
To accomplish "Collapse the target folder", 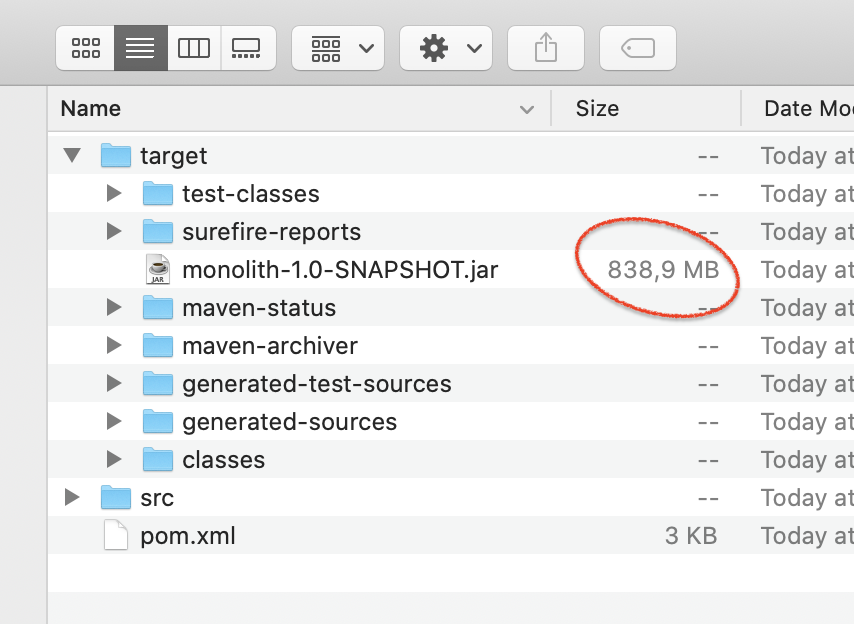I will (71, 156).
